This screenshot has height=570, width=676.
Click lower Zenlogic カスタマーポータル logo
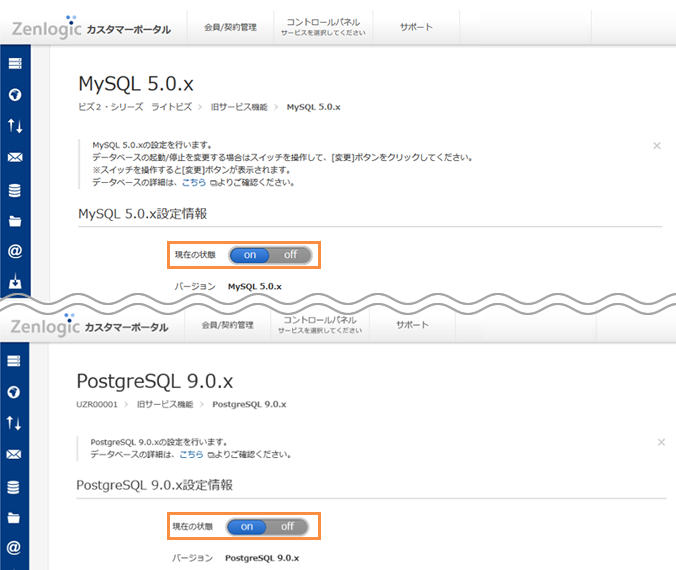point(89,326)
